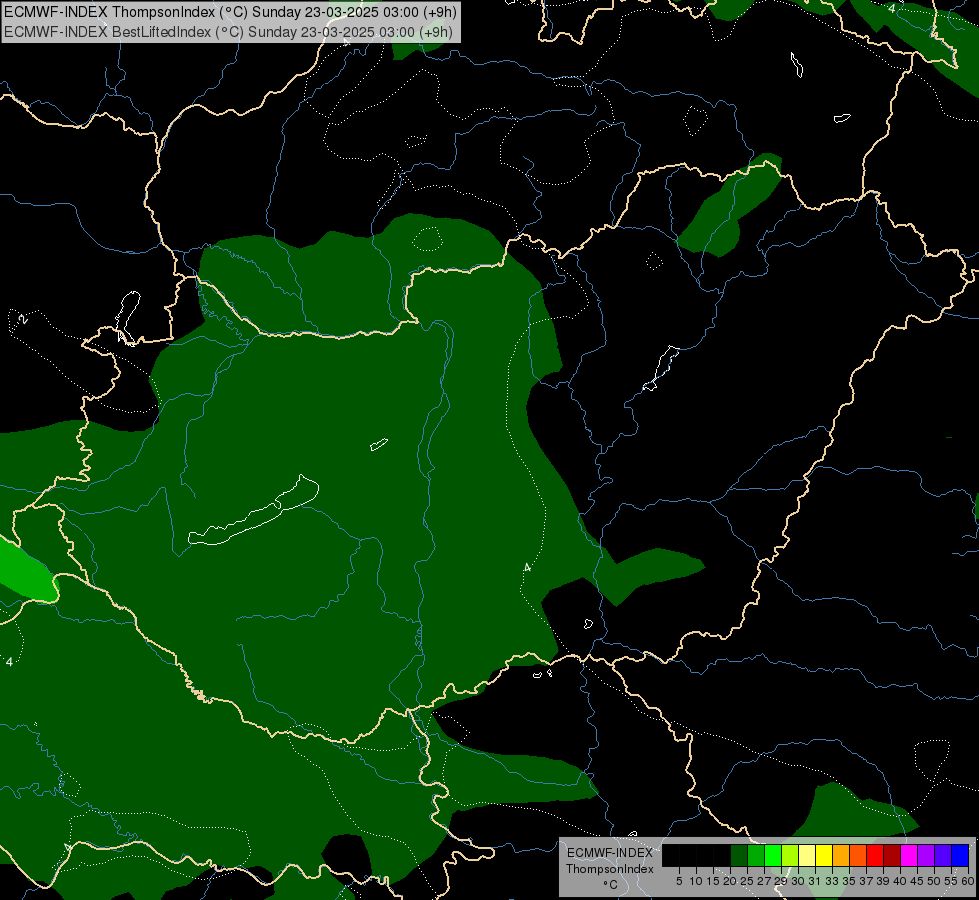
Task: Click the legend scale value 31
Action: pos(815,881)
